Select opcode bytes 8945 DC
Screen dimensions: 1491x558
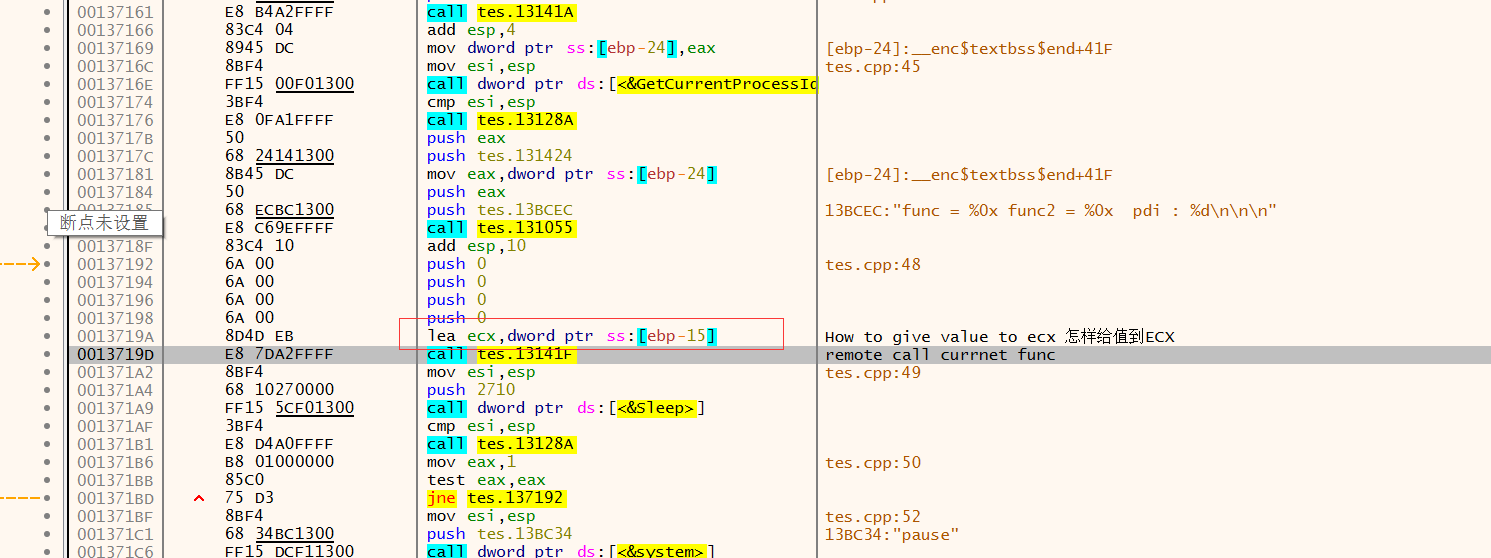[x=259, y=48]
